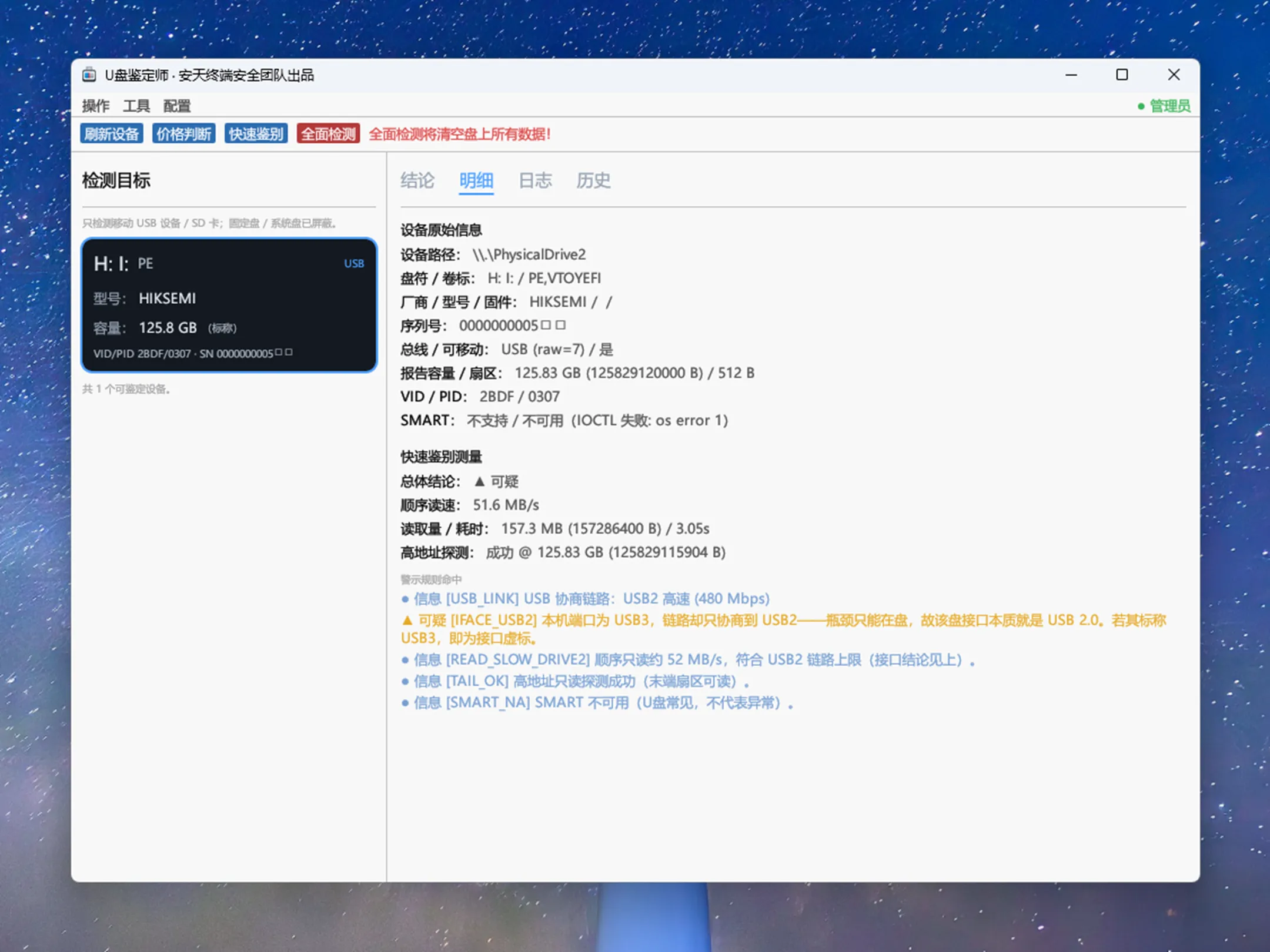Viewport: 1270px width, 952px height.
Task: Click the 顺序读速 51.6 MB/s value
Action: click(x=506, y=505)
